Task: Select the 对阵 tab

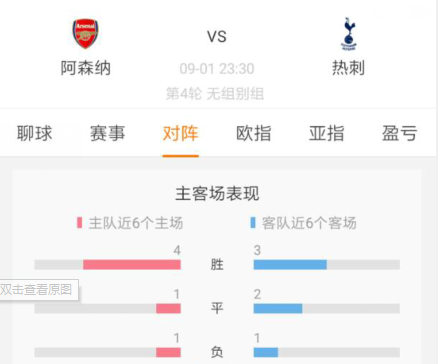Action: click(180, 133)
